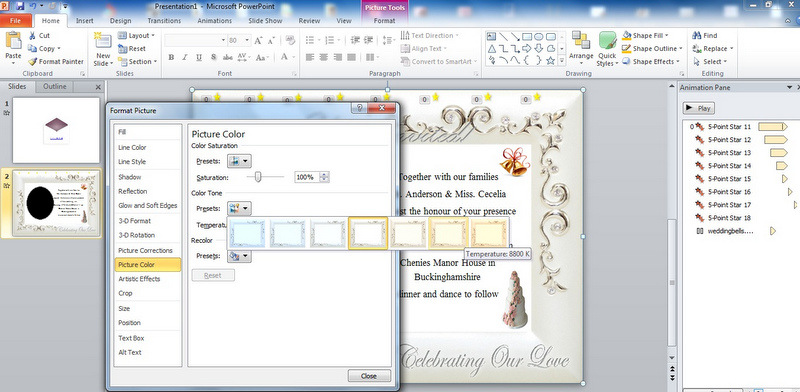Open the Quick Styles gallery
This screenshot has height=392, width=800.
click(607, 49)
